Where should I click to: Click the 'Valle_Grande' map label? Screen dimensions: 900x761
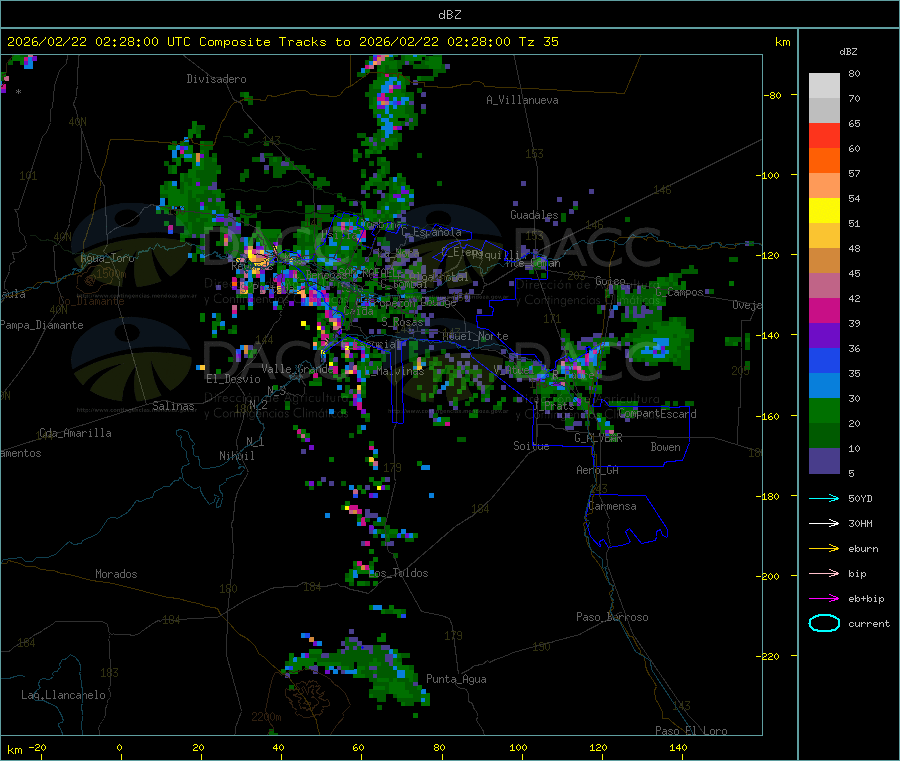pyautogui.click(x=298, y=369)
